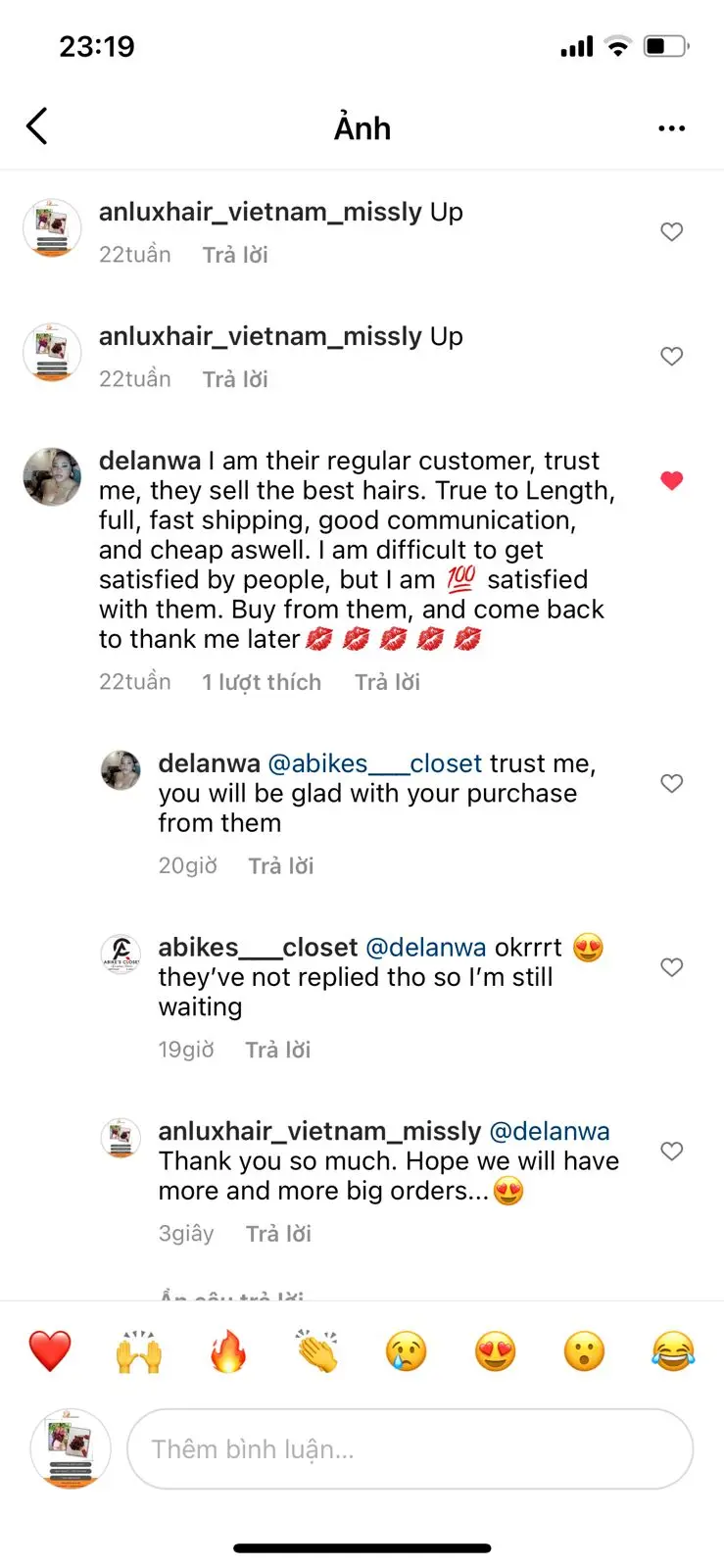Like abikes___closet's okrrrt reply
The image size is (724, 1568).
pos(671,967)
